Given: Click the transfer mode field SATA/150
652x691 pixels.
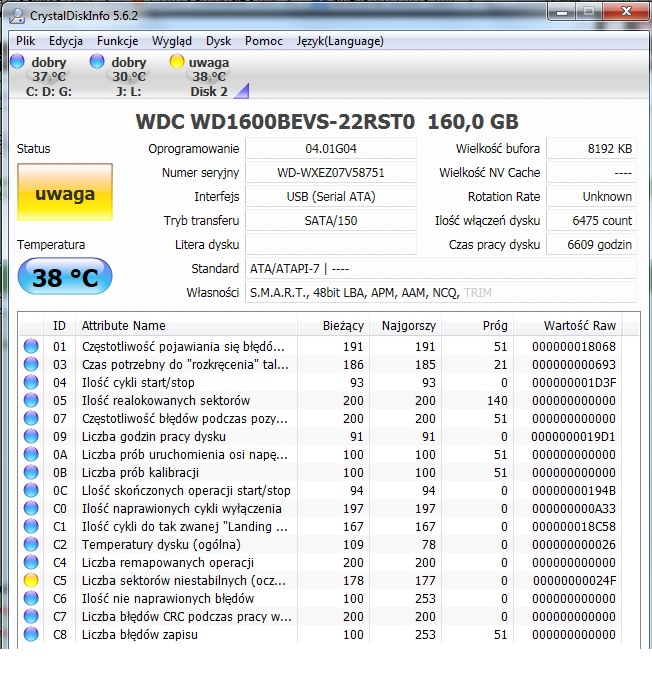Looking at the screenshot, I should (330, 220).
